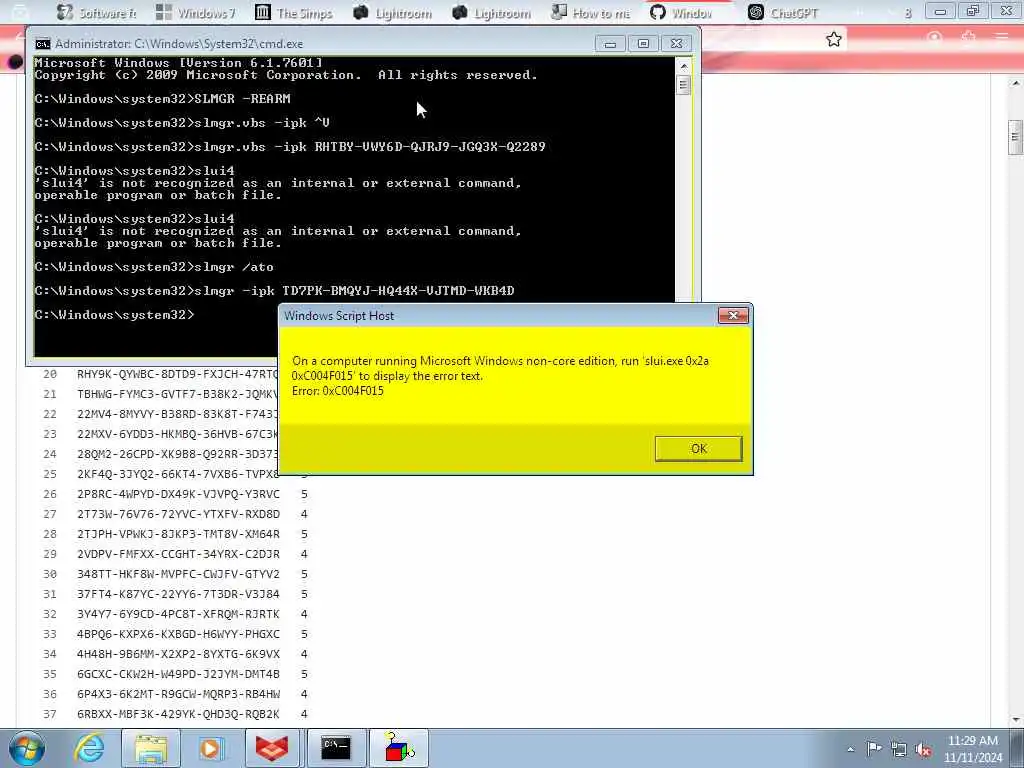Click the key on line 25
The image size is (1024, 768).
(177, 474)
